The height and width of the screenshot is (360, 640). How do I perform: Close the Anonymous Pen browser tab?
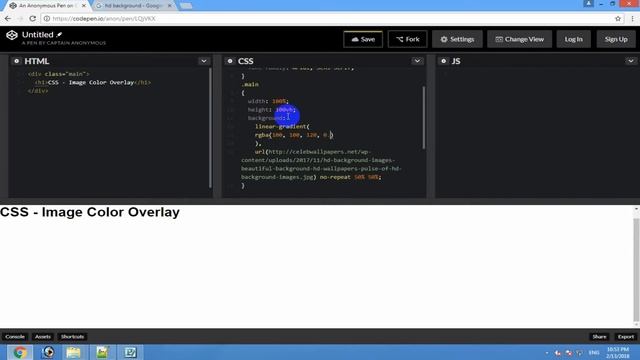point(84,6)
